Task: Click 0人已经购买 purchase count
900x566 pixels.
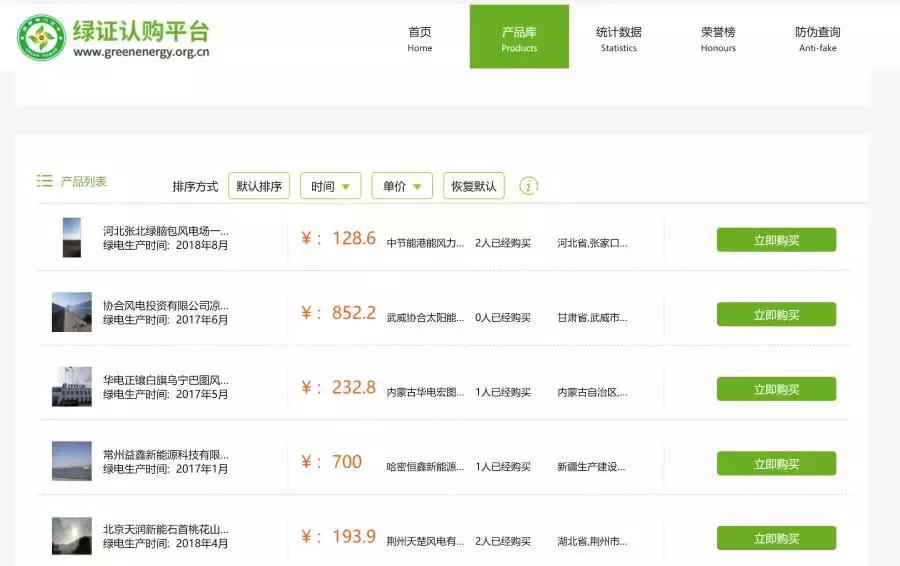Action: (503, 317)
